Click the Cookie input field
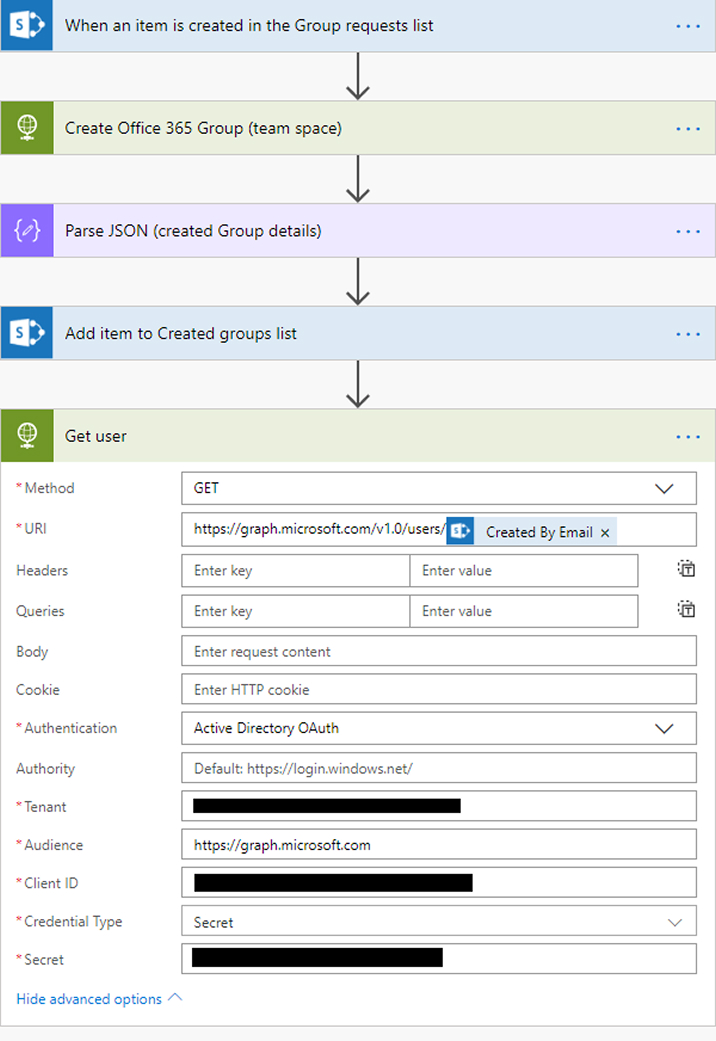Screen dimensions: 716x1041 pos(438,689)
